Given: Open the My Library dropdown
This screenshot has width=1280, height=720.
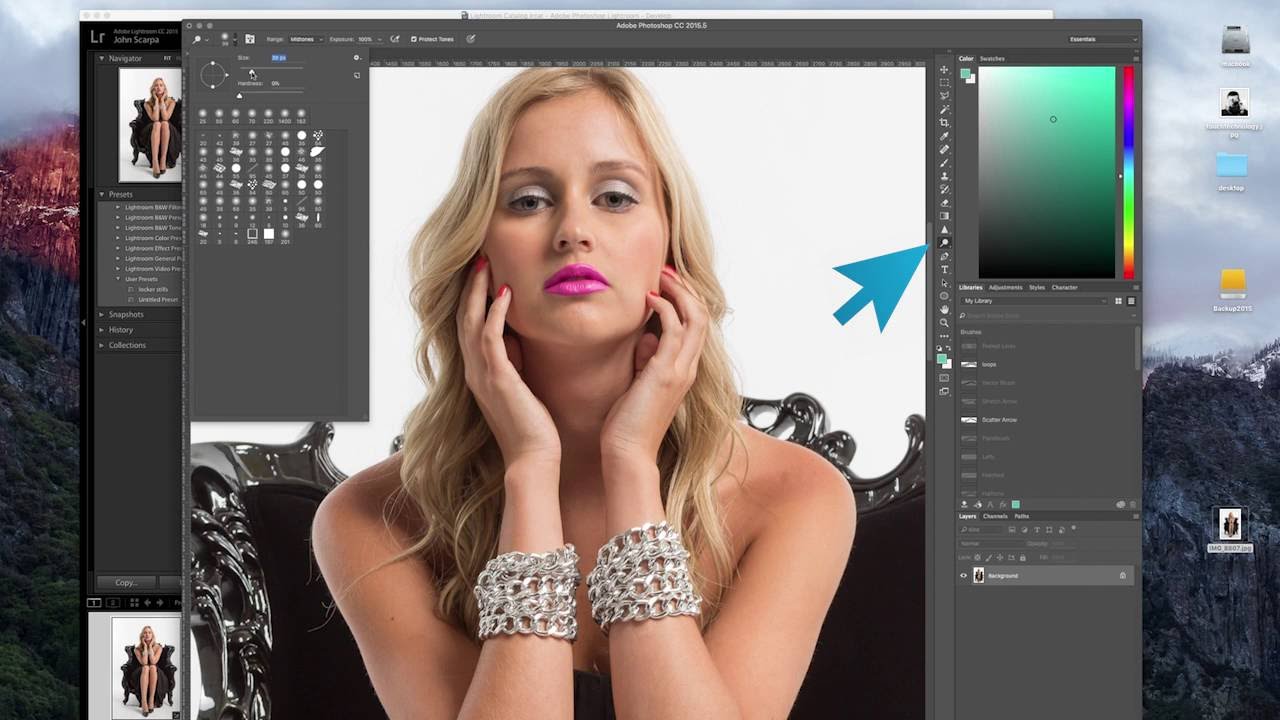Looking at the screenshot, I should pyautogui.click(x=1034, y=301).
